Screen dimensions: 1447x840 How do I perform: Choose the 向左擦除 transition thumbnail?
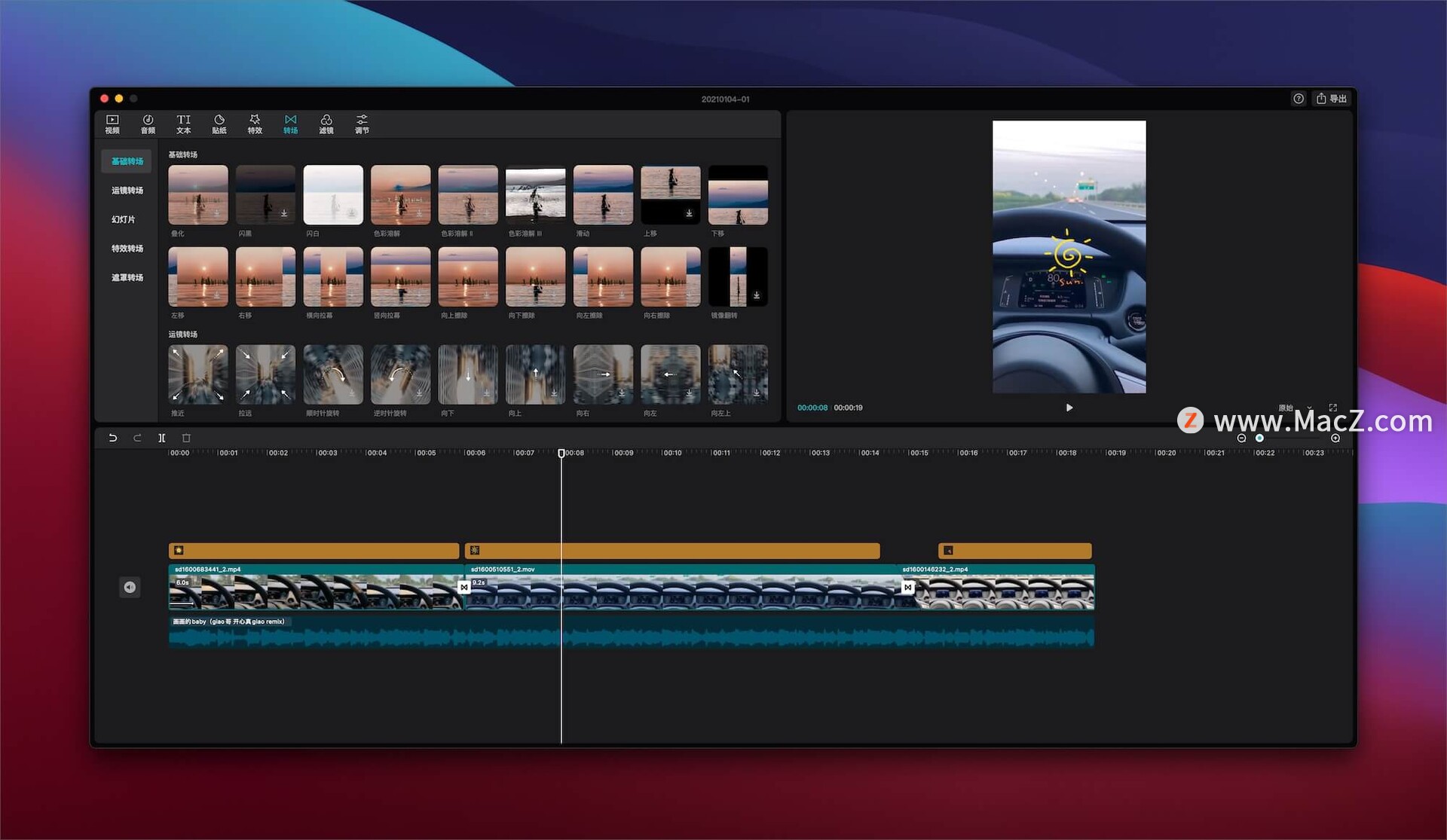pyautogui.click(x=603, y=276)
